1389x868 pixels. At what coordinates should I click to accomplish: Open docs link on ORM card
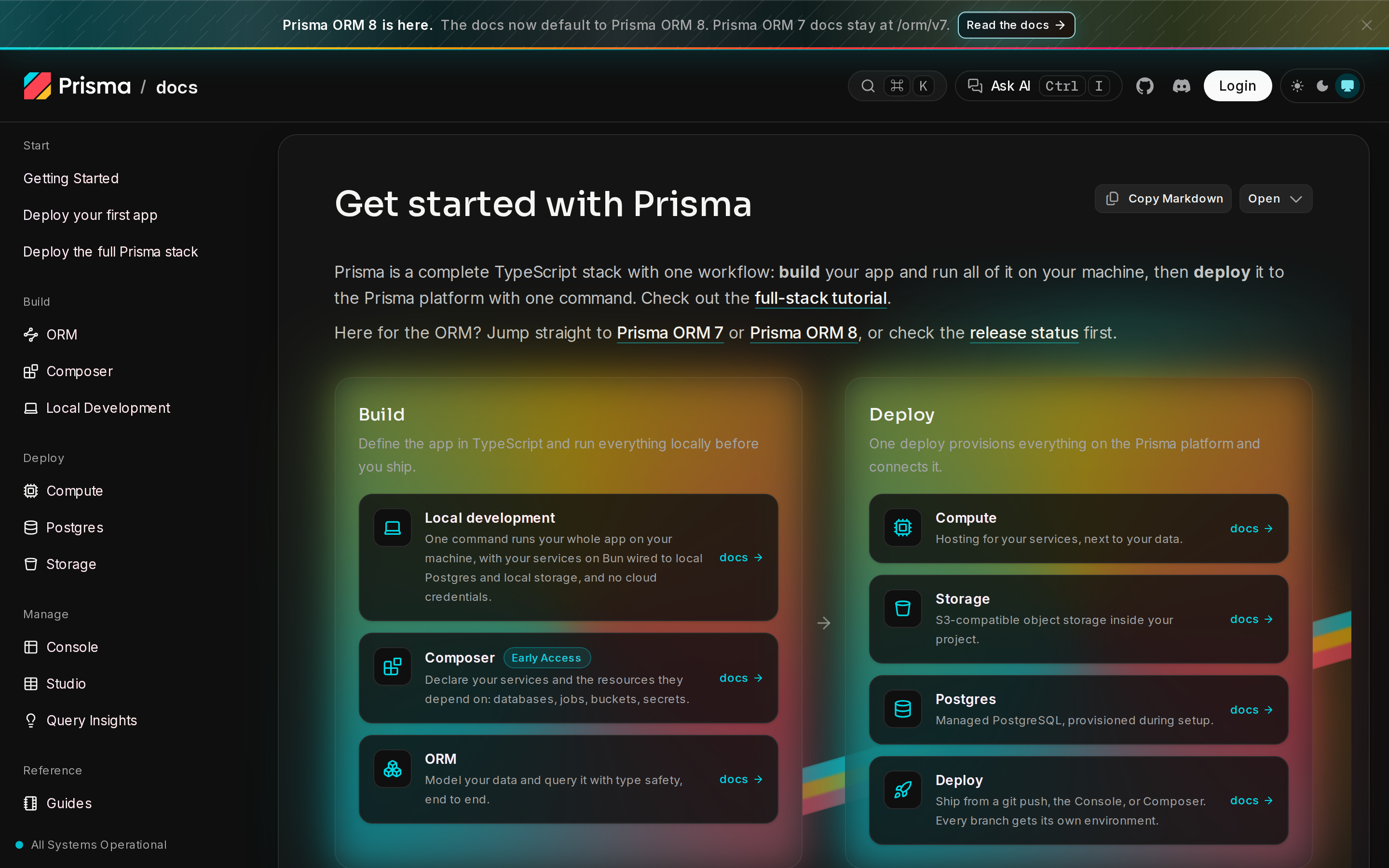click(741, 779)
